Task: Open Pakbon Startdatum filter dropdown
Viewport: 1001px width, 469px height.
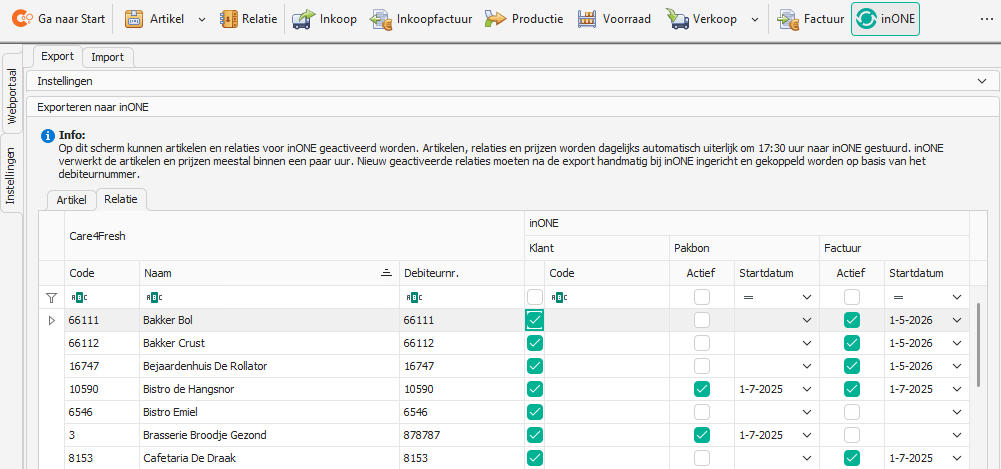Action: tap(807, 297)
